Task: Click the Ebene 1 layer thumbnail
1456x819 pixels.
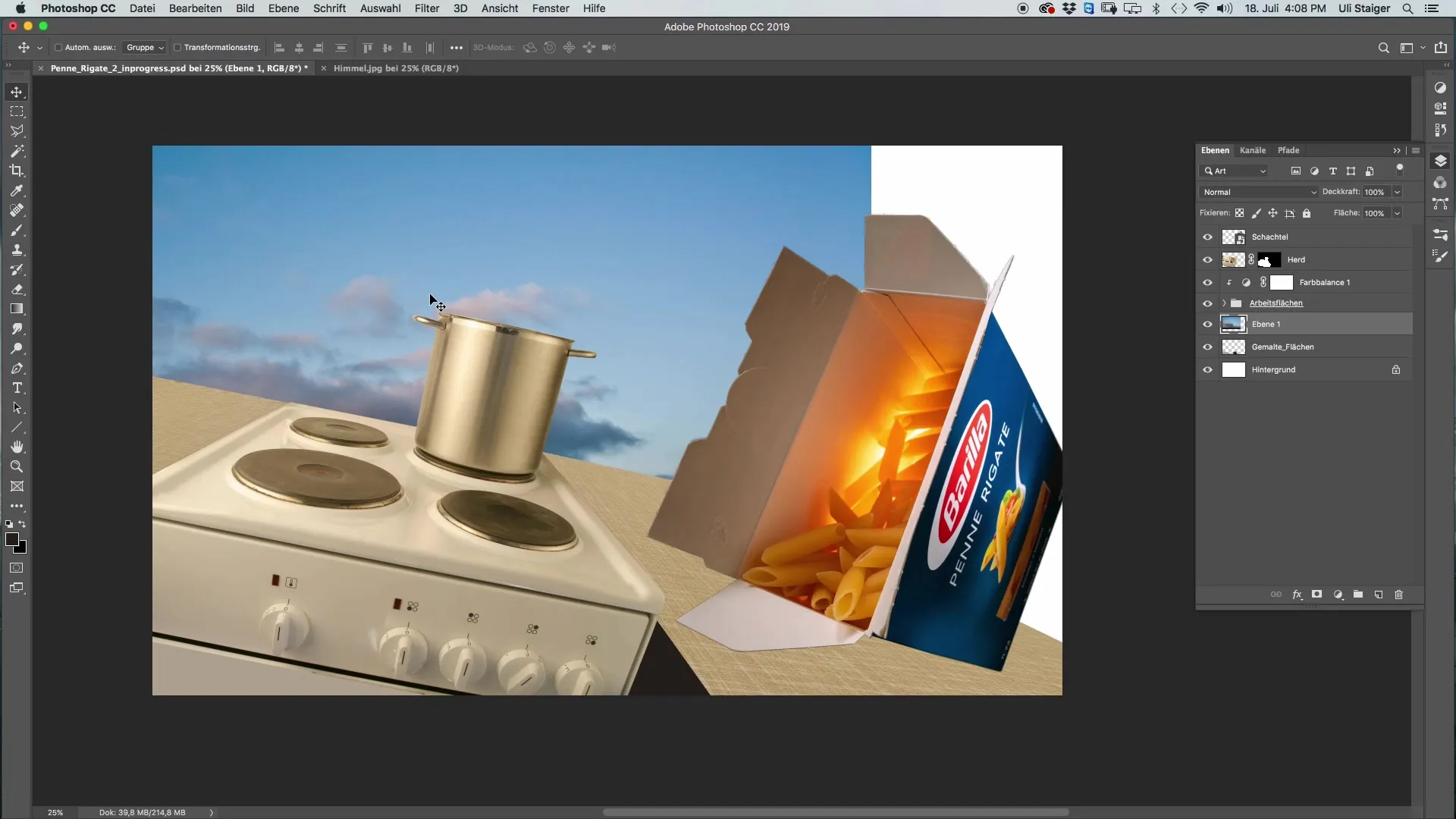Action: [x=1233, y=324]
